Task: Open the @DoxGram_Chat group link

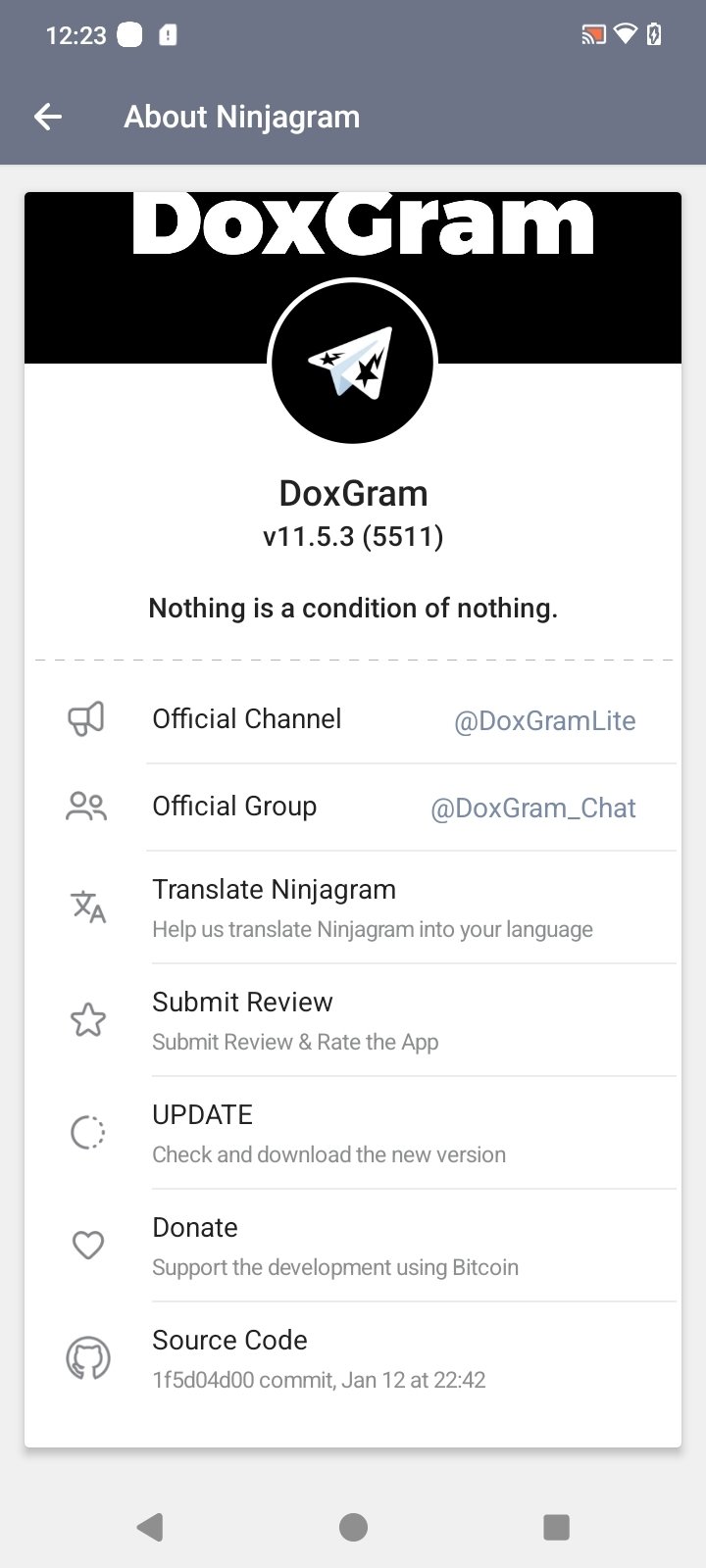Action: [x=533, y=808]
